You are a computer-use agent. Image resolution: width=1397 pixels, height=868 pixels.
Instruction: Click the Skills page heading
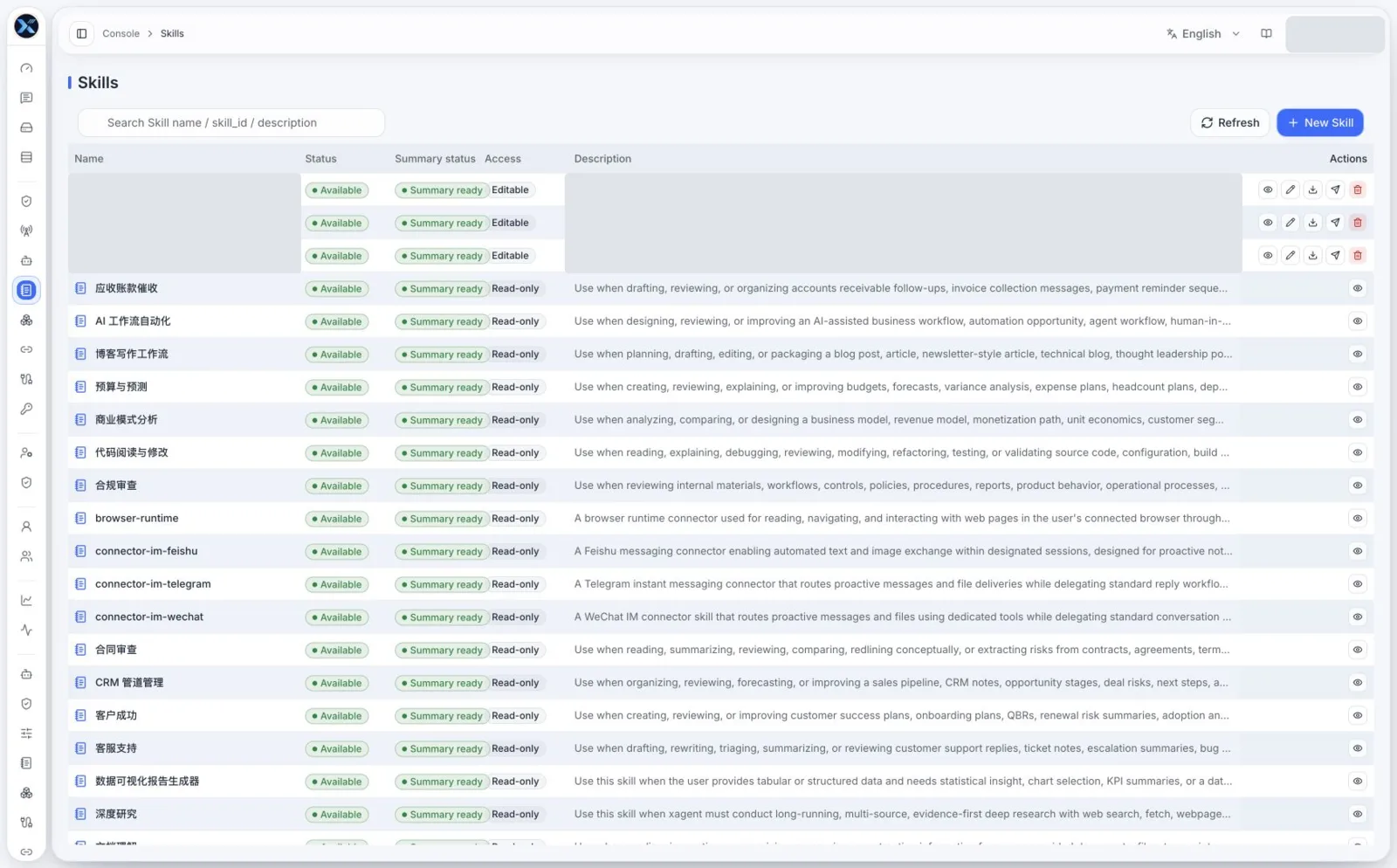pos(98,83)
